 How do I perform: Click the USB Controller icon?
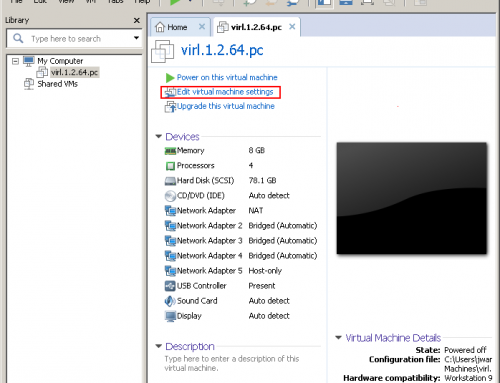[x=170, y=286]
